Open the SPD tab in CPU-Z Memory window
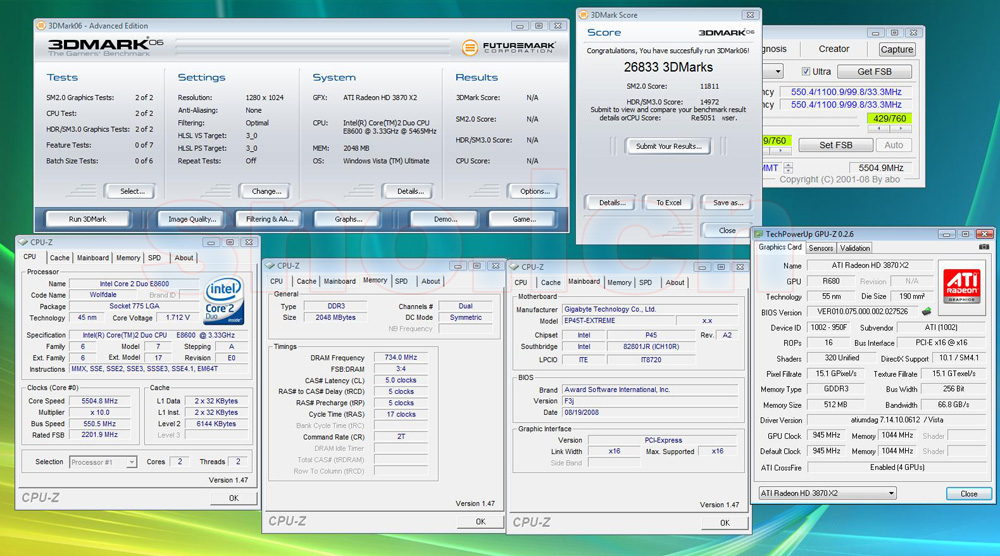 pyautogui.click(x=401, y=281)
